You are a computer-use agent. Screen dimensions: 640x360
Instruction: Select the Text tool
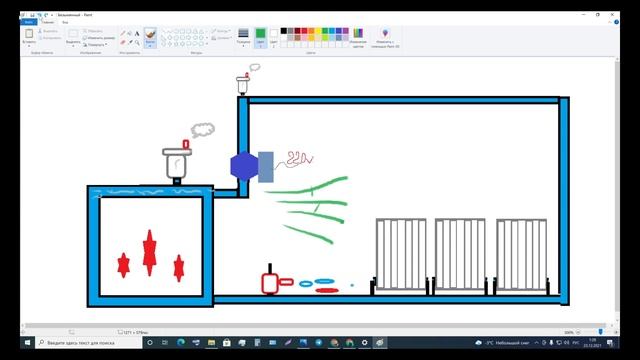(x=137, y=33)
